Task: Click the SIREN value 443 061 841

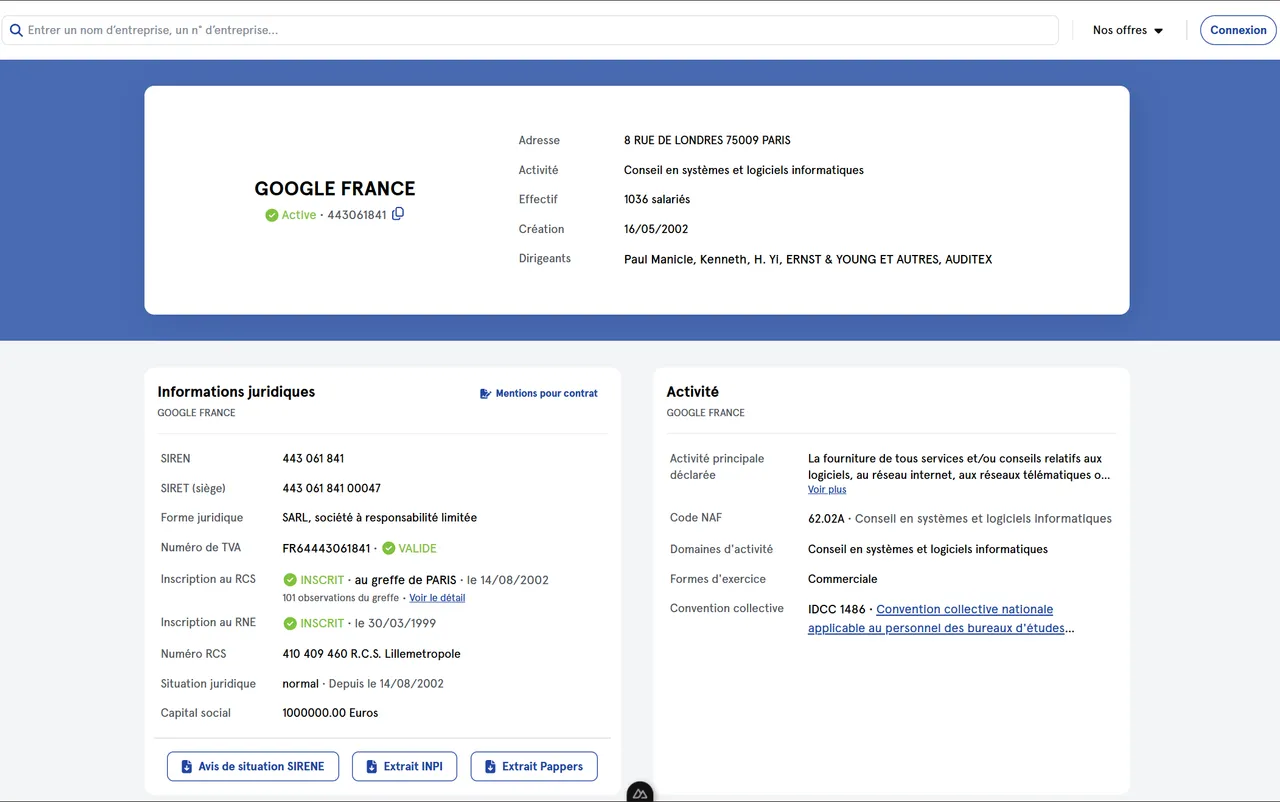Action: 313,459
